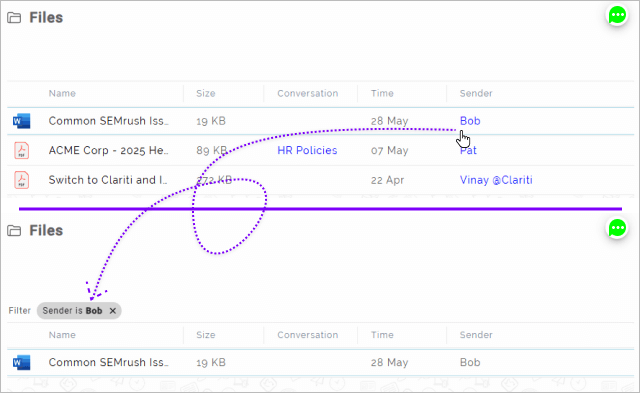The image size is (640, 393).
Task: Open the HR Policies conversation link
Action: click(x=307, y=151)
